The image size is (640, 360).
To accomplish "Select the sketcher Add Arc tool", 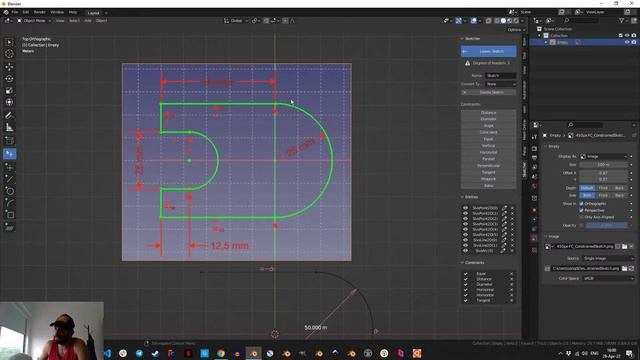I will tap(9, 202).
